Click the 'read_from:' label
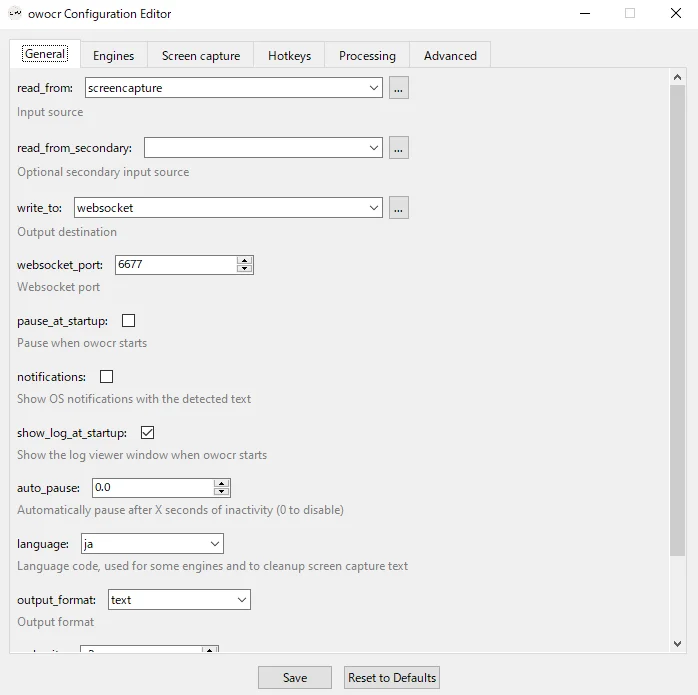Screen dimensions: 698x695 tap(45, 88)
